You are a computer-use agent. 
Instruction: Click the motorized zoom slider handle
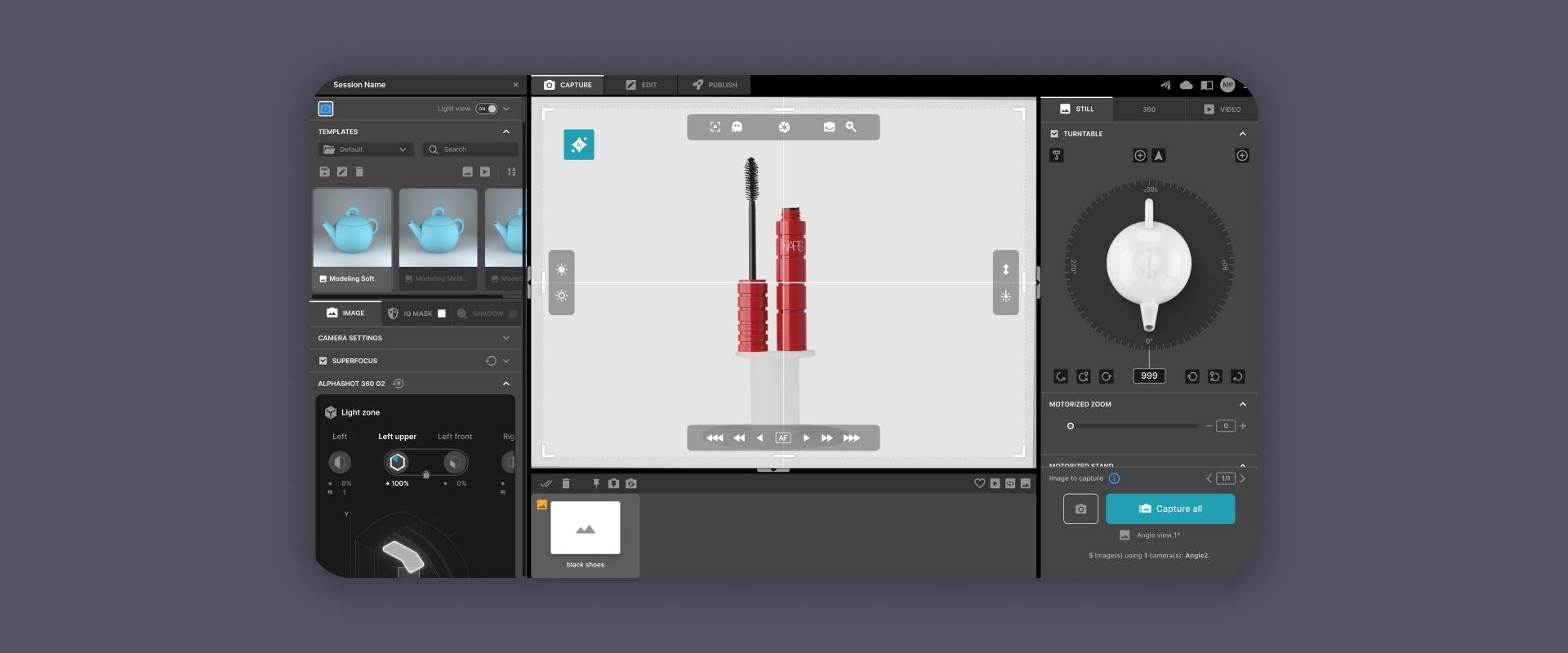click(1071, 426)
